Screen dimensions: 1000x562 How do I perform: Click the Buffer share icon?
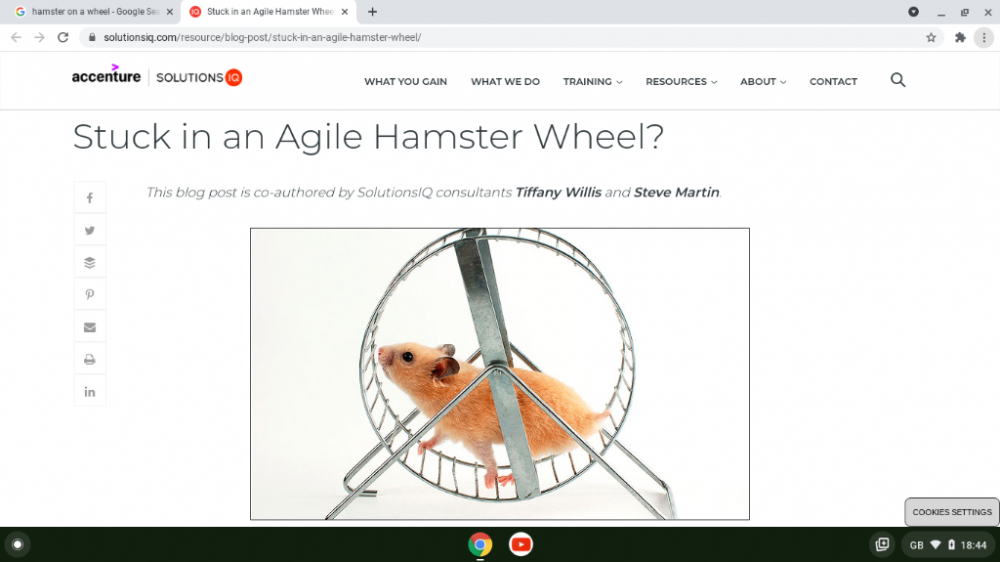pyautogui.click(x=89, y=263)
